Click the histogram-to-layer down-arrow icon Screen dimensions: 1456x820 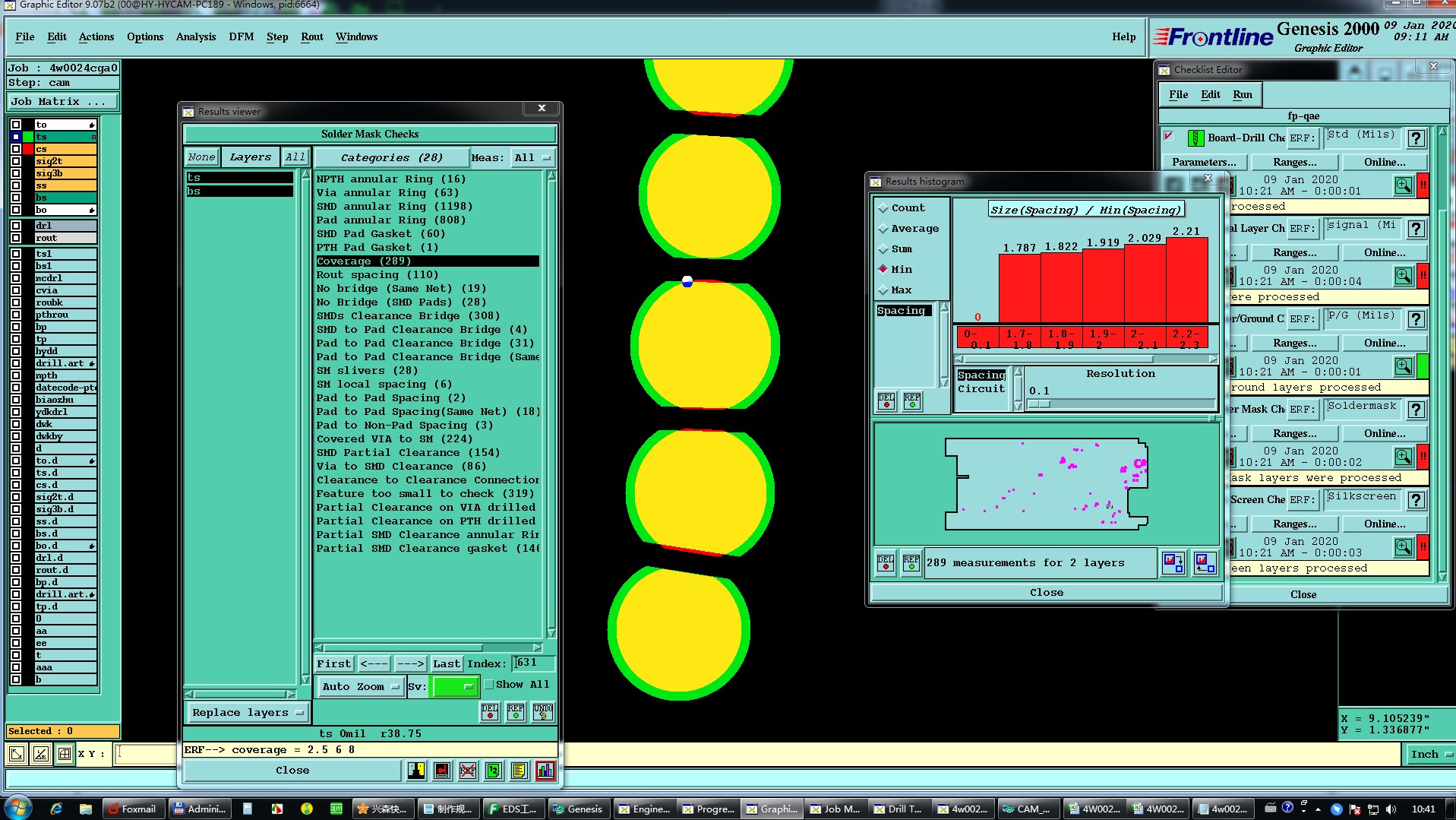1173,563
